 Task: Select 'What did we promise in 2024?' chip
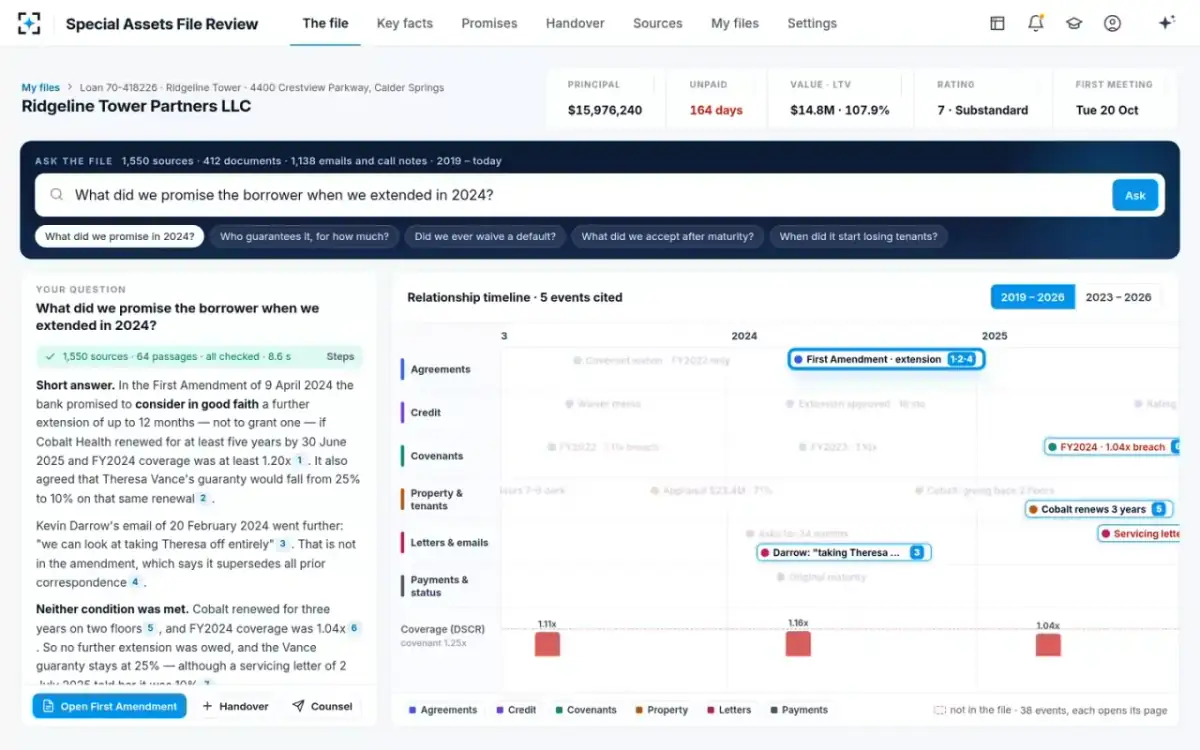120,237
